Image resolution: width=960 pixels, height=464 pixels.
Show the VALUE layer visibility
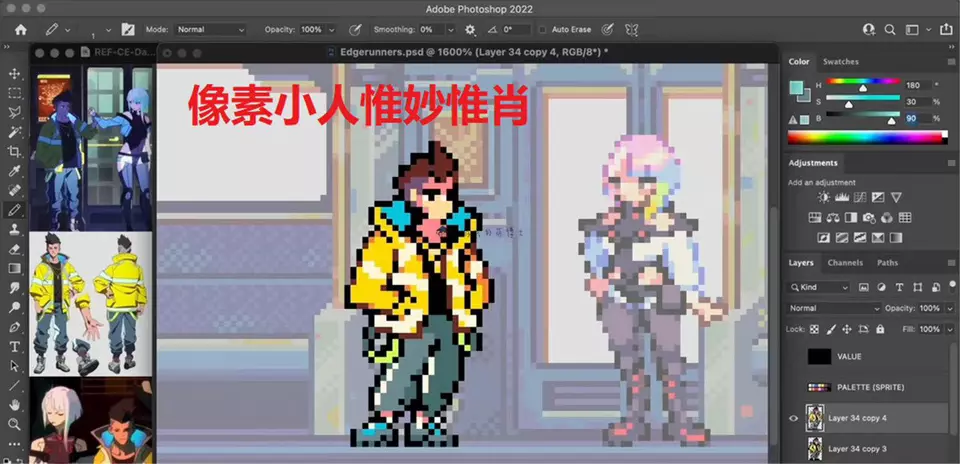pyautogui.click(x=793, y=357)
